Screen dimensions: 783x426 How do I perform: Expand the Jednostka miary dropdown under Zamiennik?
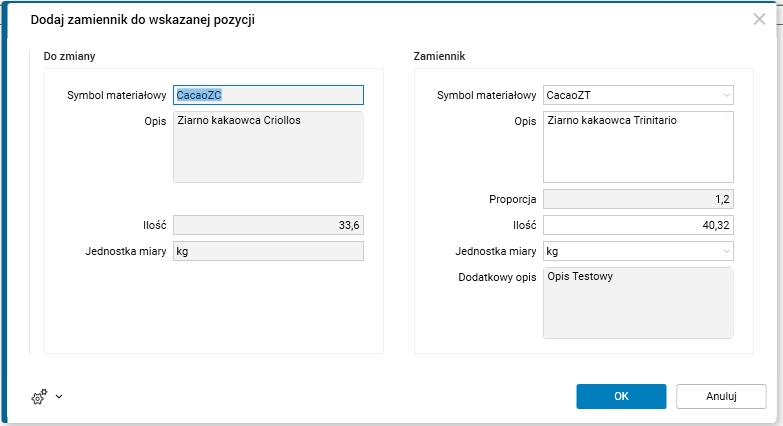pyautogui.click(x=725, y=250)
